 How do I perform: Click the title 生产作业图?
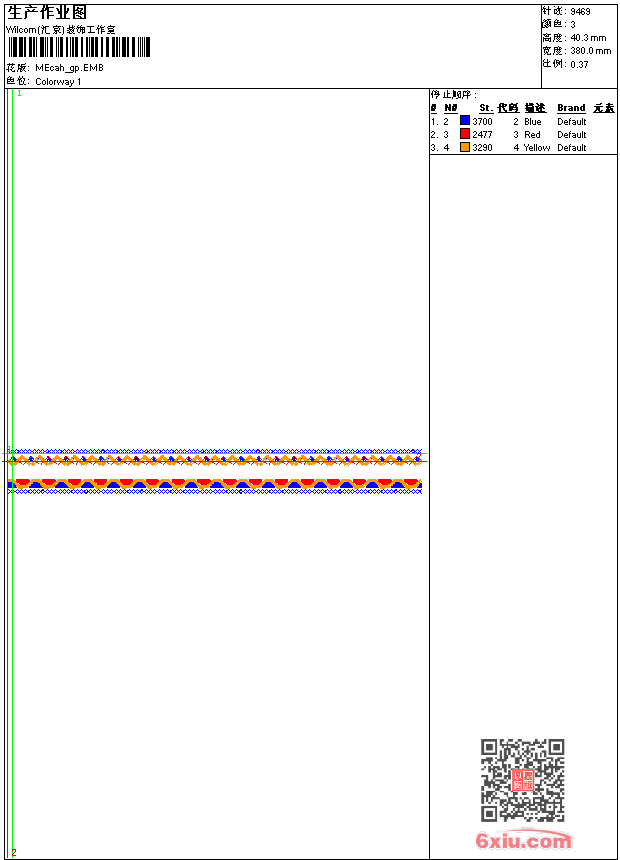coord(47,13)
